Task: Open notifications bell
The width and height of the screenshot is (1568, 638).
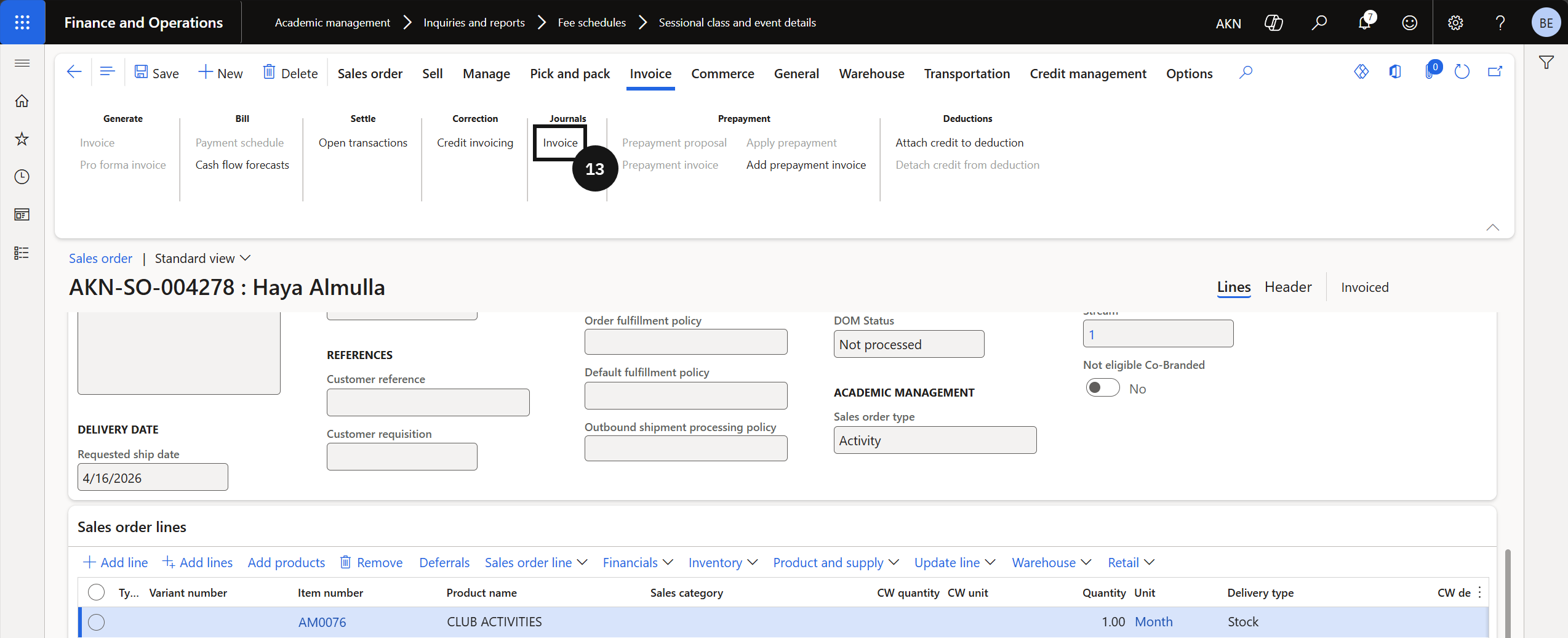Action: pos(1364,23)
